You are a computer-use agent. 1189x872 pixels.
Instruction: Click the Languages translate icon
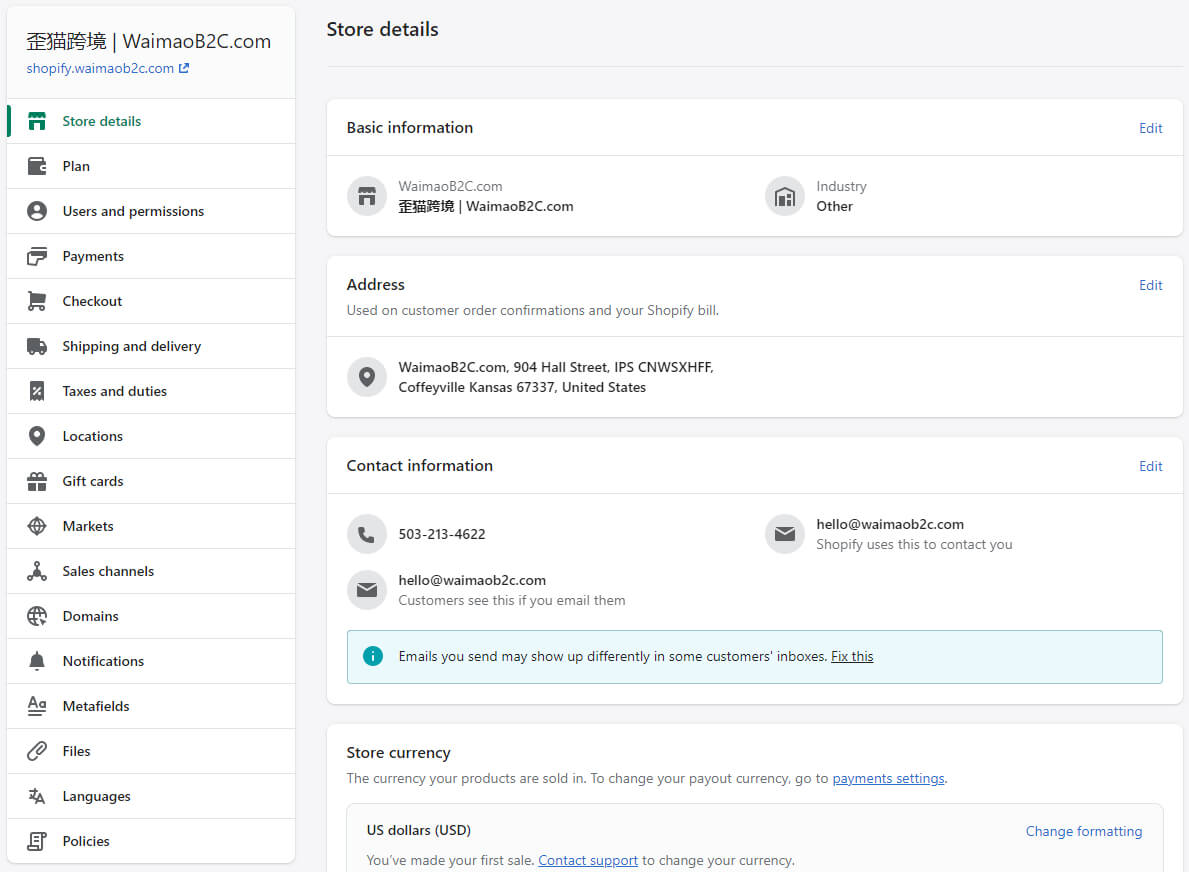point(36,796)
